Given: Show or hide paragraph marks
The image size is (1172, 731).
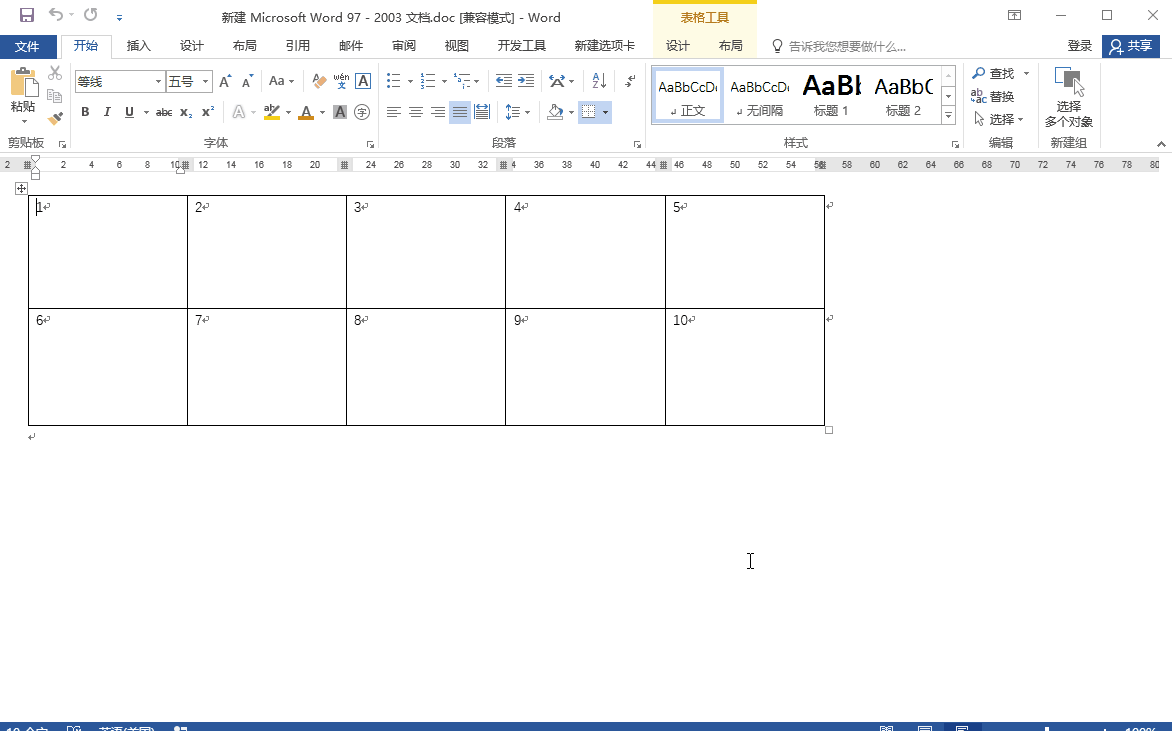Looking at the screenshot, I should (x=630, y=81).
